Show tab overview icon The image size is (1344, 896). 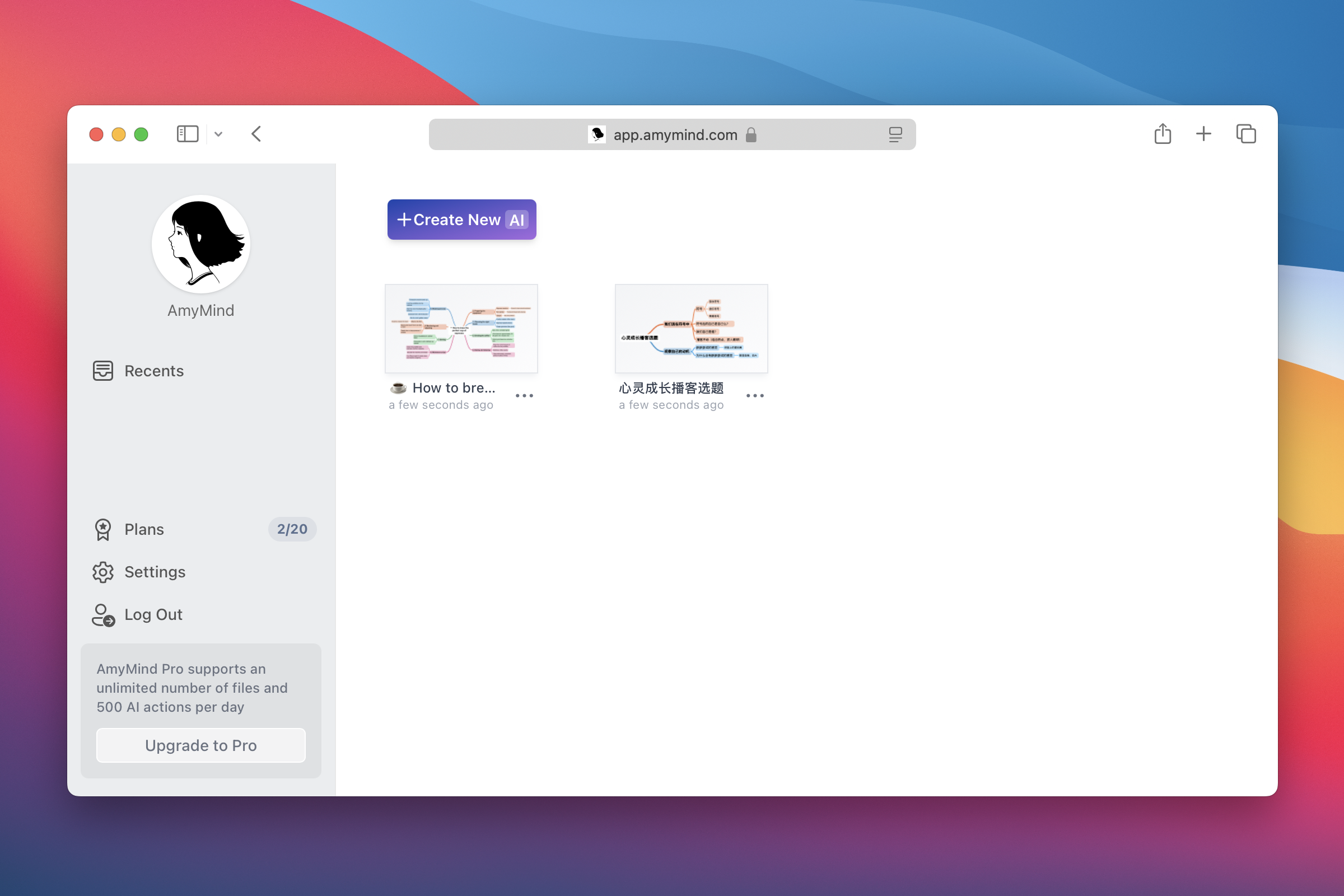pos(1245,134)
